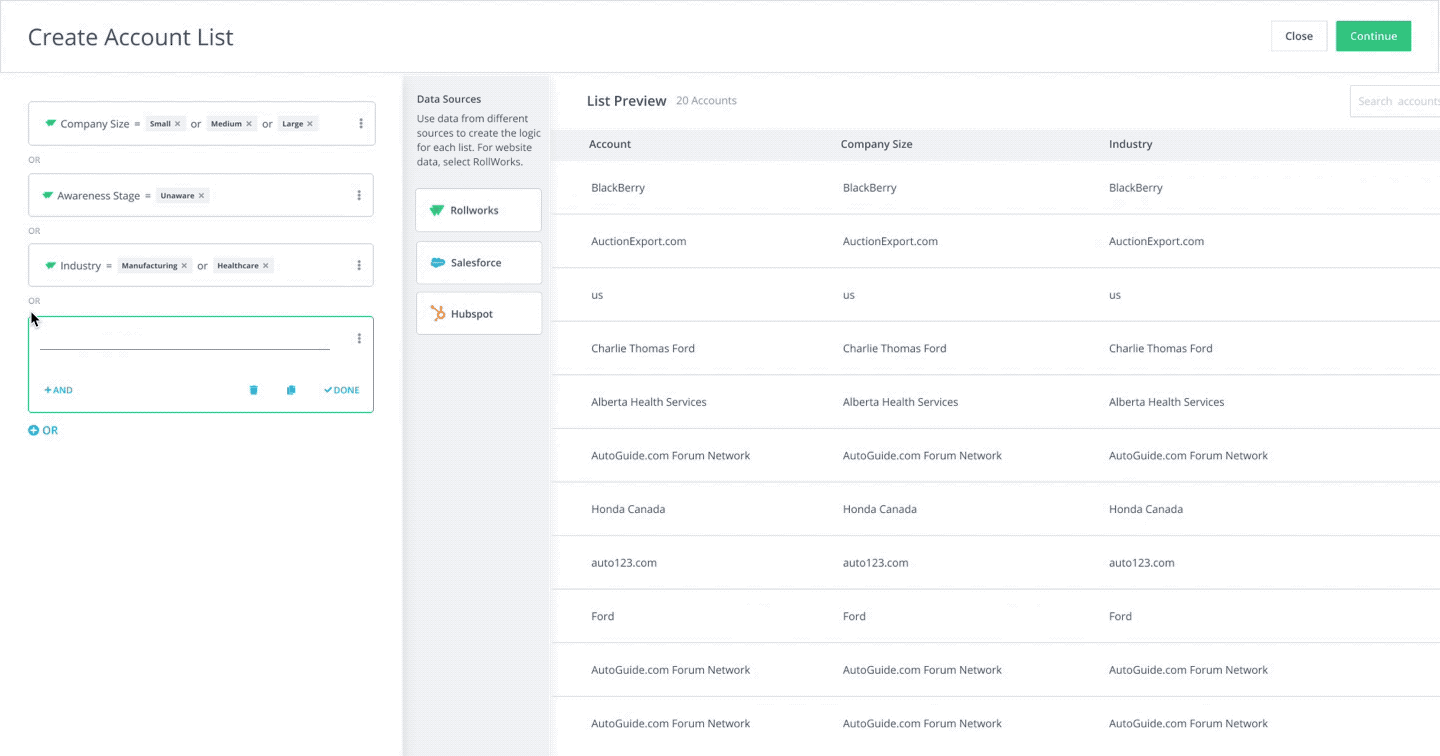This screenshot has height=756, width=1440.
Task: Select auto123.com in Account column
Action: 624,563
